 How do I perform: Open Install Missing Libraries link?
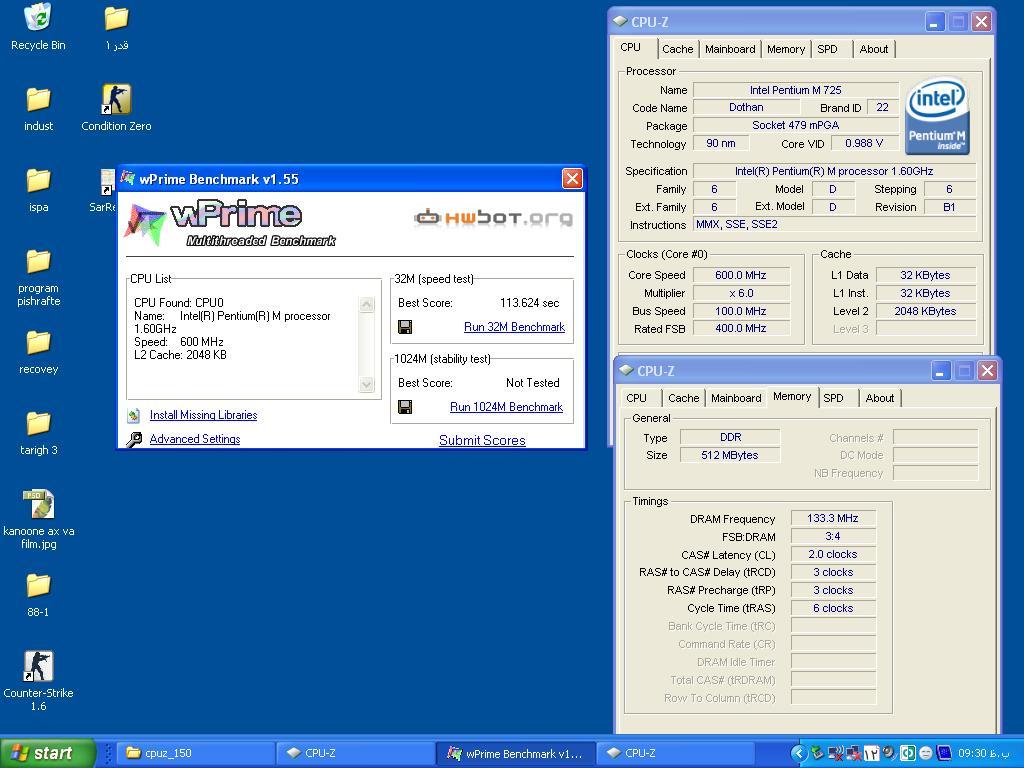coord(203,415)
